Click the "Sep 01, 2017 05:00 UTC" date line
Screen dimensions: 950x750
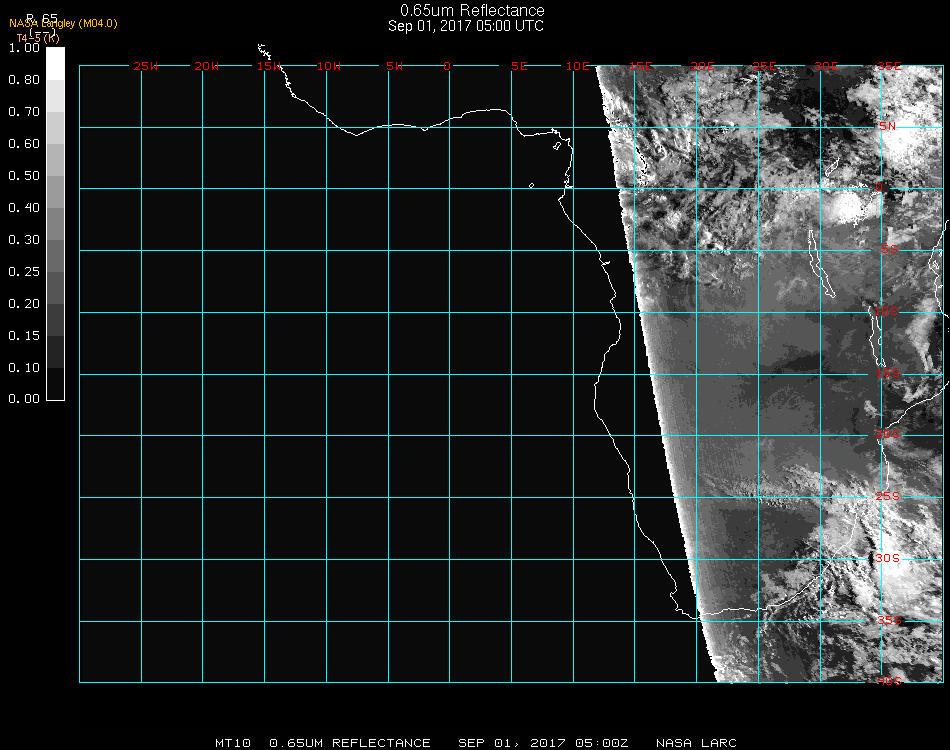click(x=466, y=26)
